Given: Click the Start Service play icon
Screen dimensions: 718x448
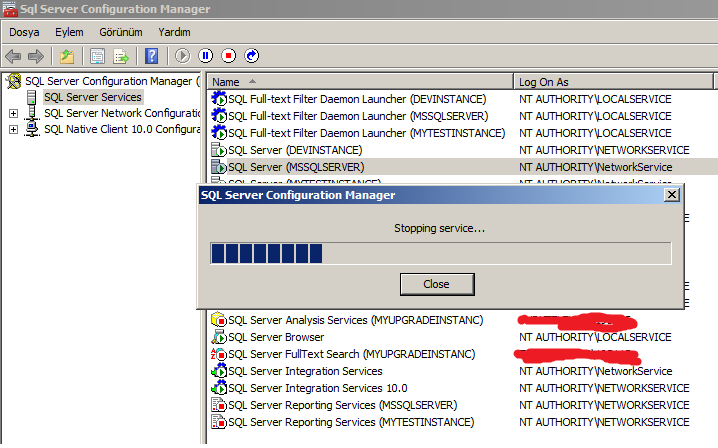Looking at the screenshot, I should point(182,56).
